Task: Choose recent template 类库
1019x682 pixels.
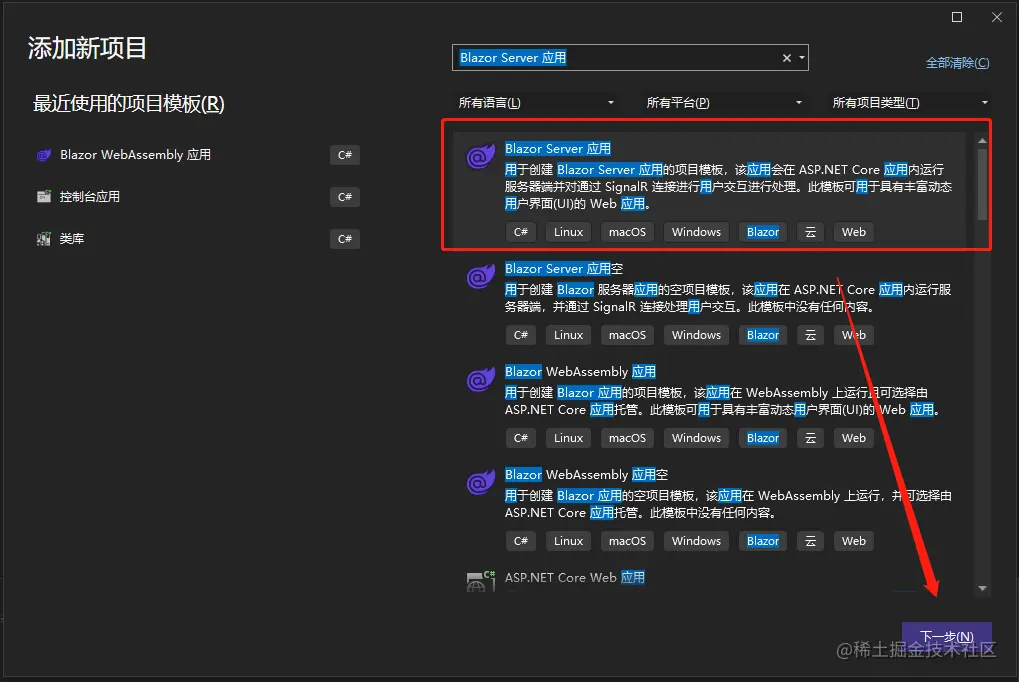Action: [71, 239]
